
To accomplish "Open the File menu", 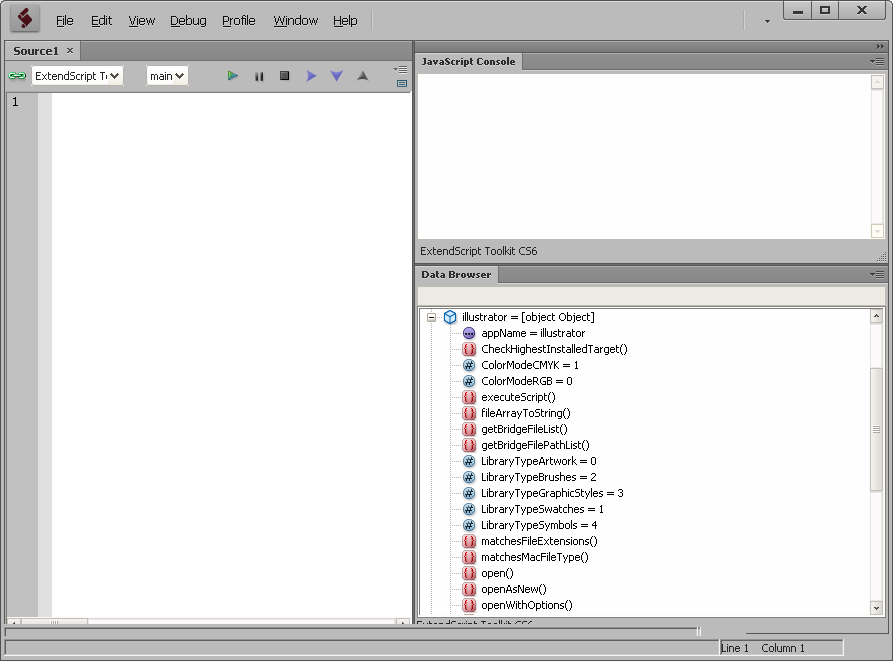I will [x=64, y=20].
